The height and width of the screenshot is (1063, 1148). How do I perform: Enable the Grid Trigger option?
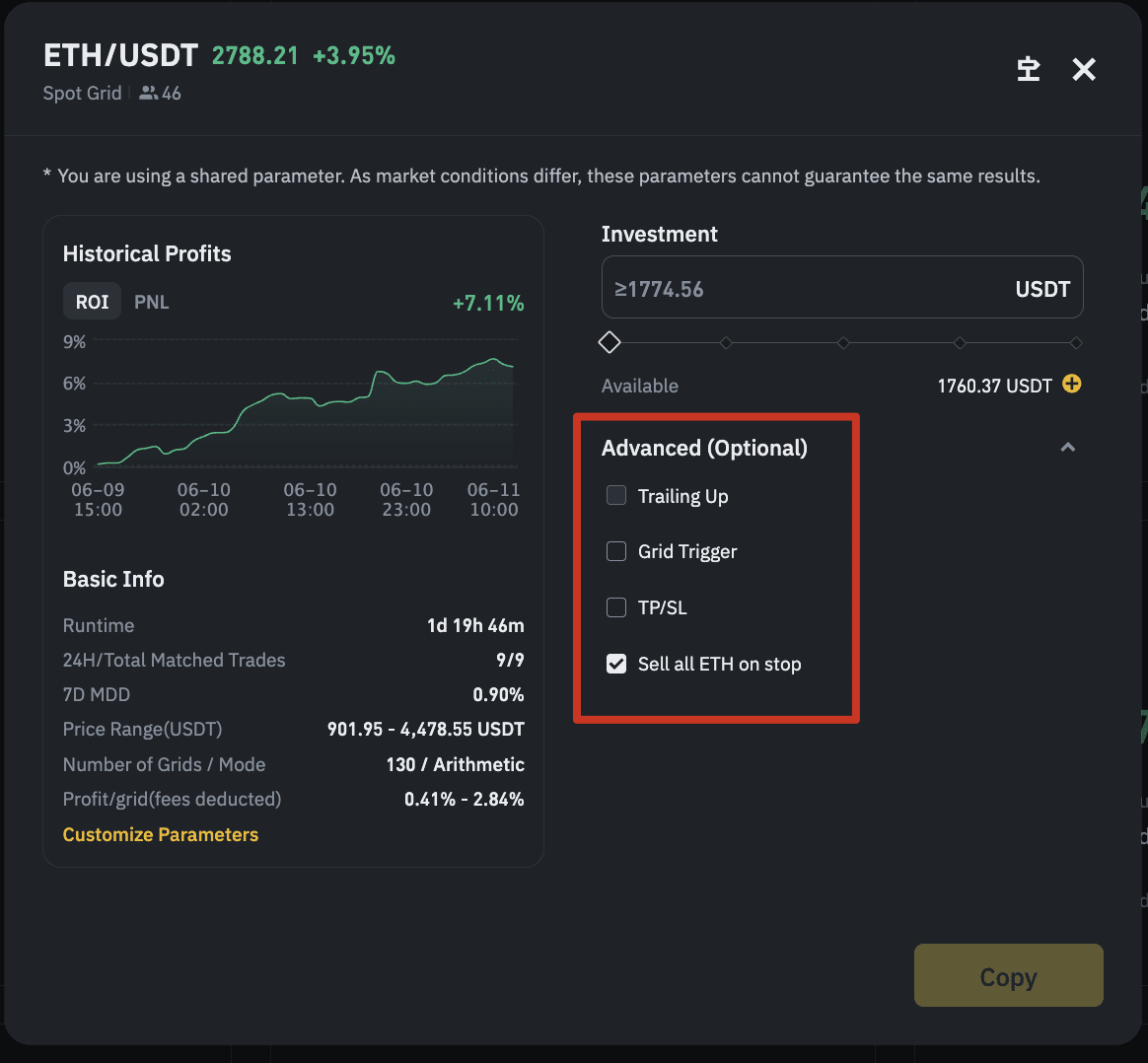pos(615,551)
